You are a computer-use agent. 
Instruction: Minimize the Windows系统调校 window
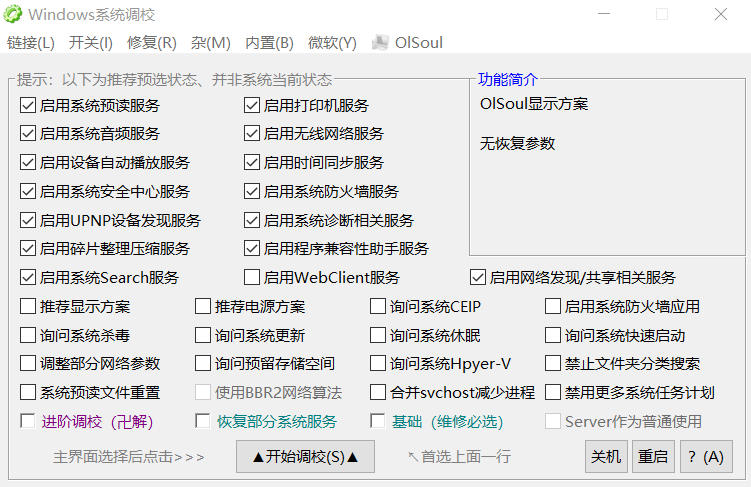604,14
